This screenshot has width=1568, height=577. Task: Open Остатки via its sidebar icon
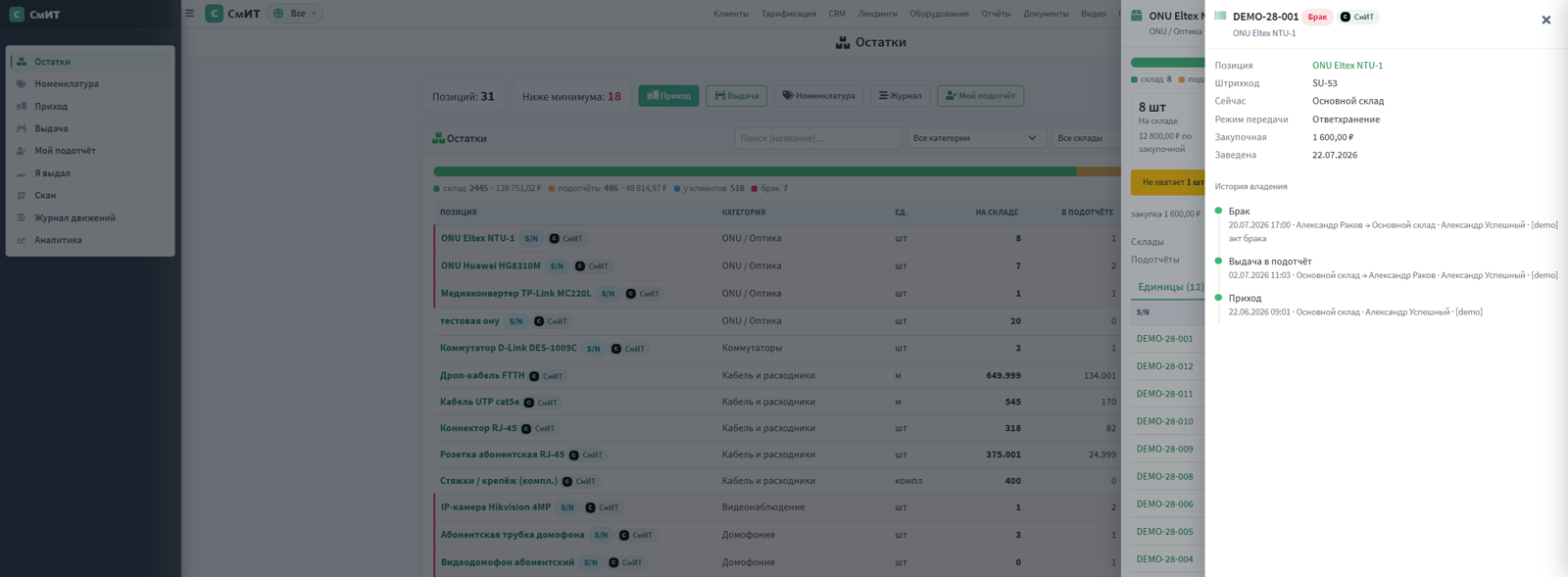click(22, 62)
